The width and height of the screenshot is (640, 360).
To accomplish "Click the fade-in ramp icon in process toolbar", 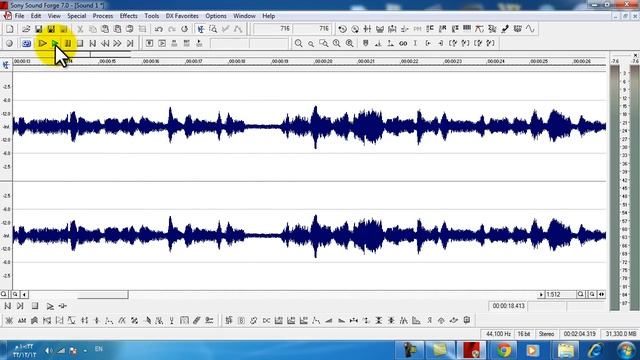I will click(329, 320).
